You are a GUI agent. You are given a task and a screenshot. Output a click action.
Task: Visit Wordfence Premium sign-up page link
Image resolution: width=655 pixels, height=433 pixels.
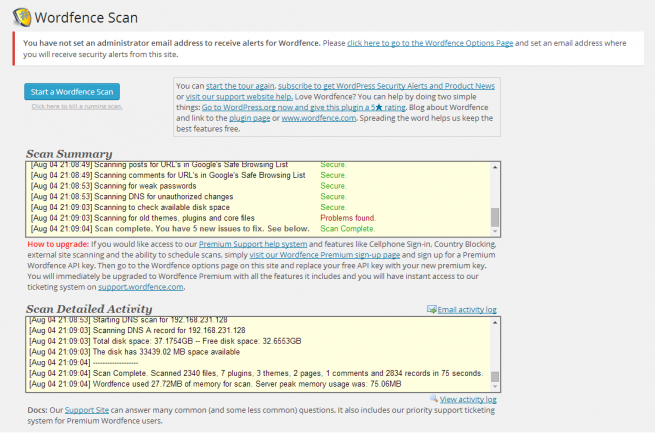coord(325,255)
